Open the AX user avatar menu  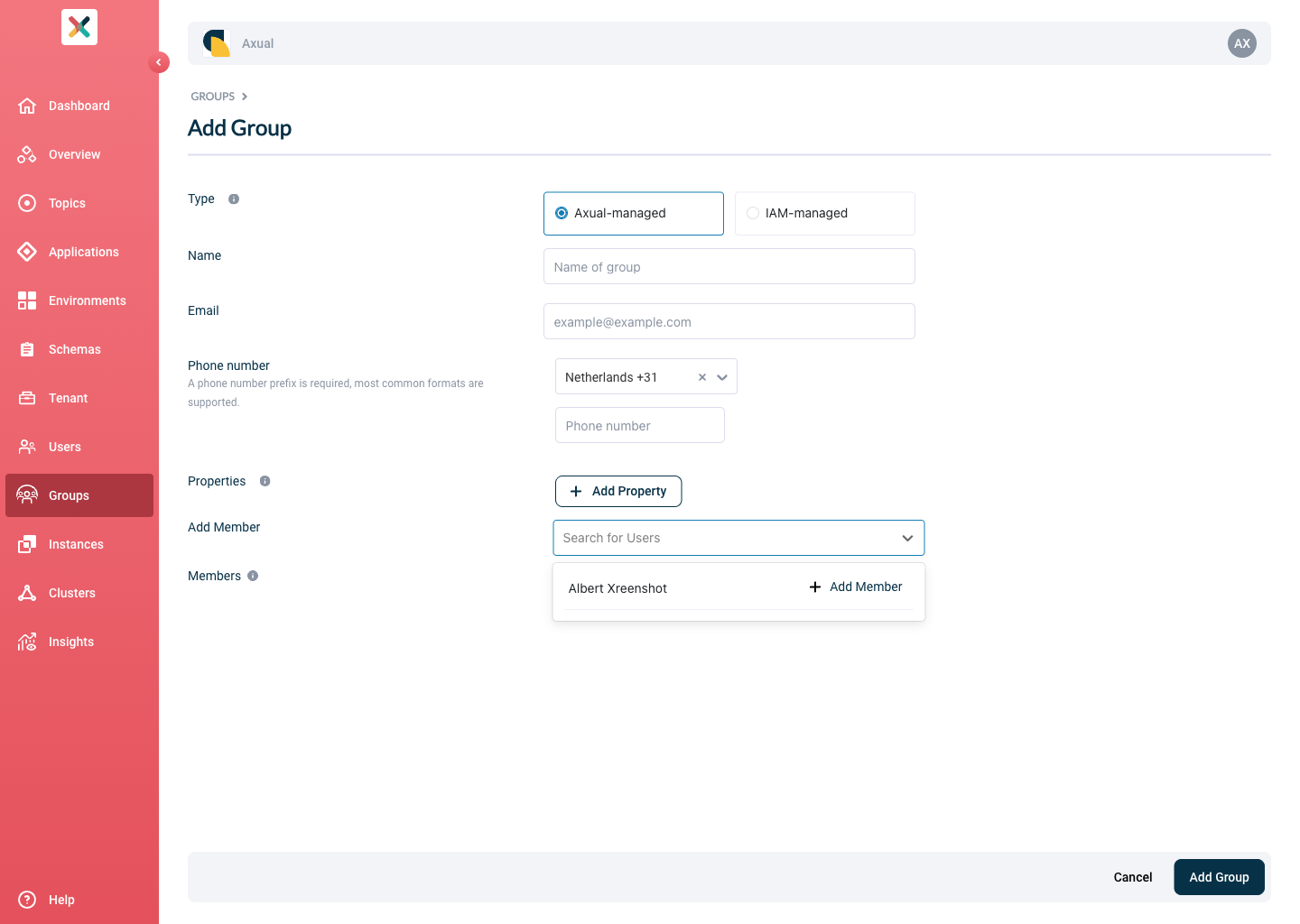1242,43
